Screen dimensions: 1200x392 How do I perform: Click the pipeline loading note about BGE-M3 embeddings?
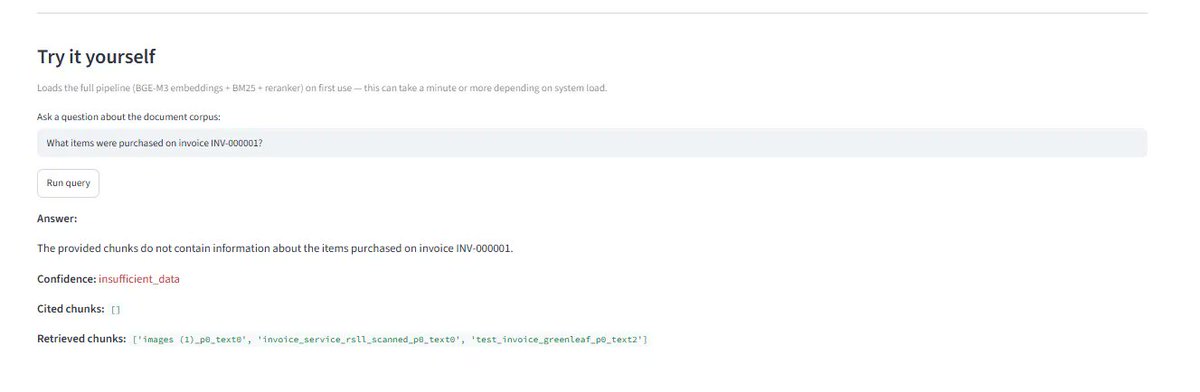(x=322, y=88)
